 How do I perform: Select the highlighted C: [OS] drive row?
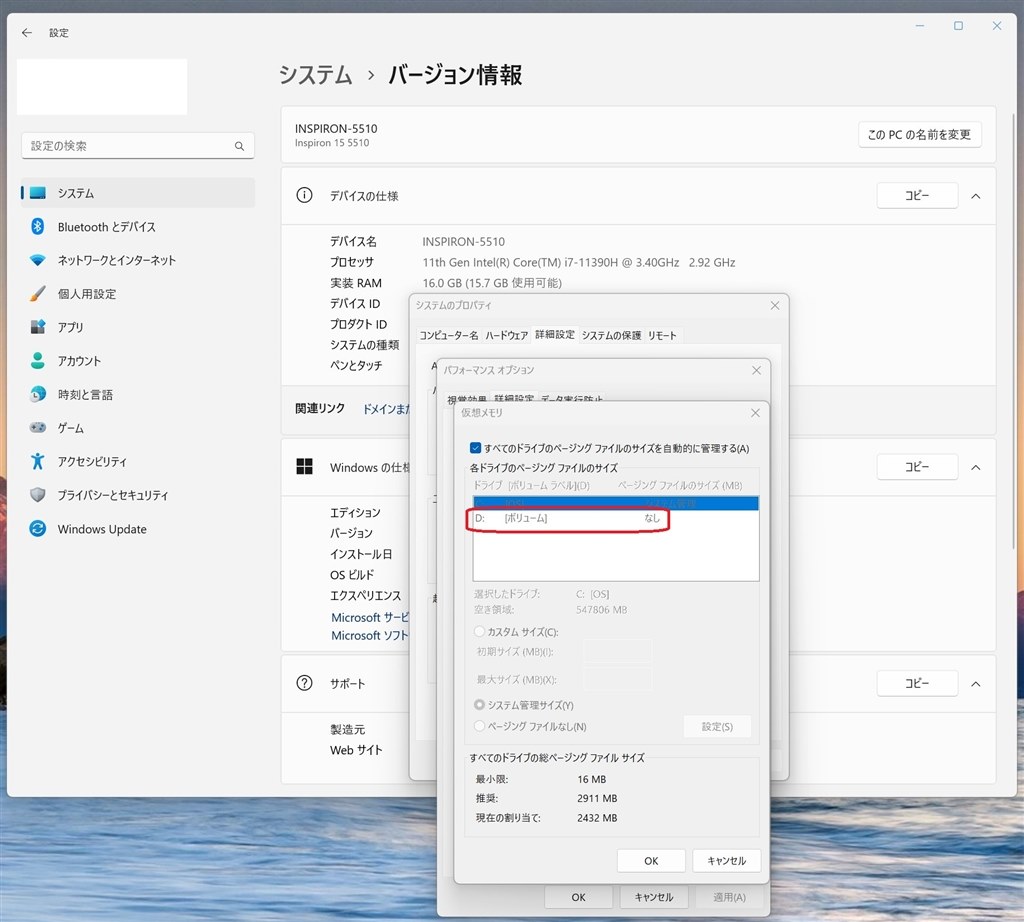click(x=615, y=503)
